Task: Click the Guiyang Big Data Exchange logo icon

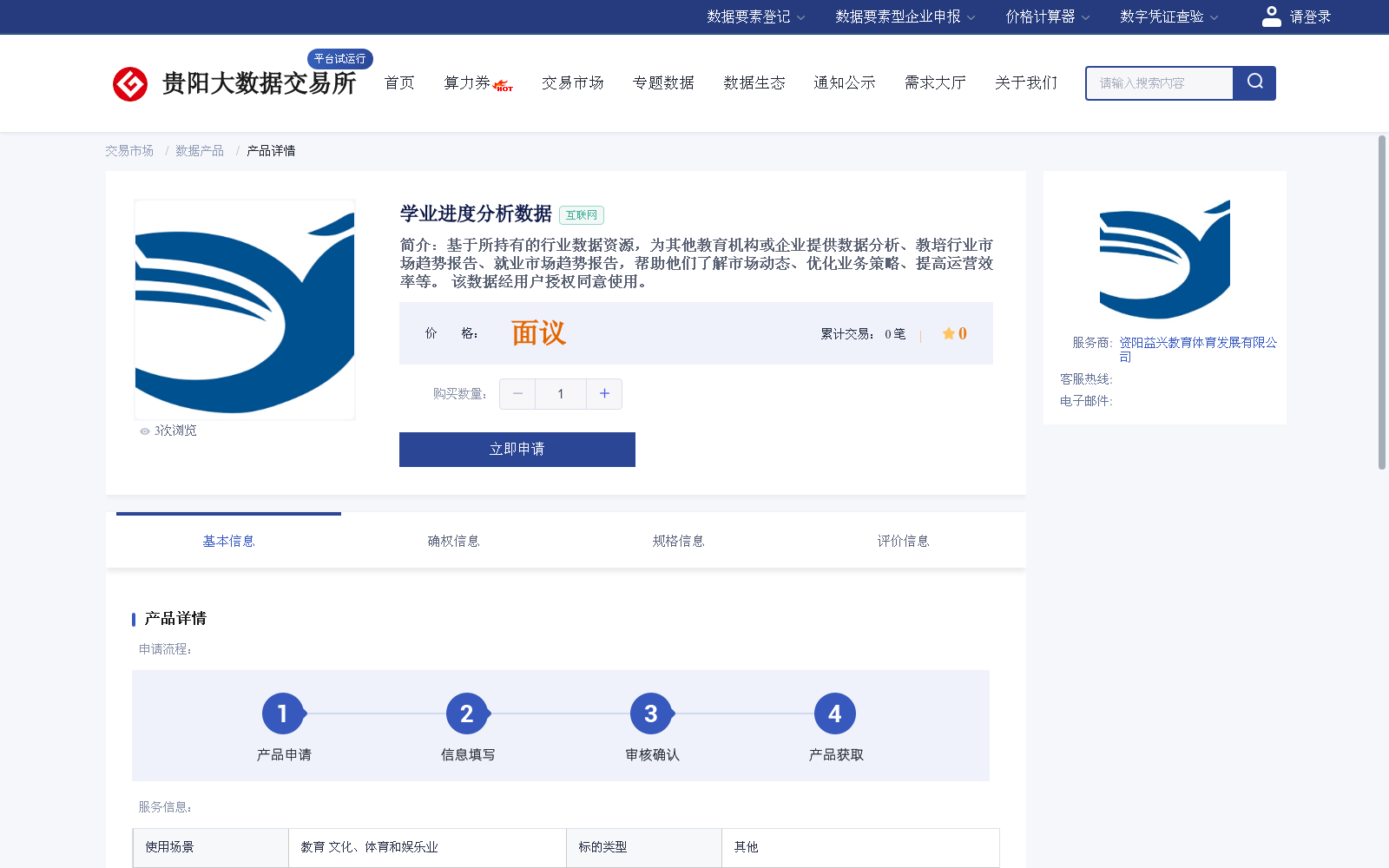Action: [x=130, y=84]
